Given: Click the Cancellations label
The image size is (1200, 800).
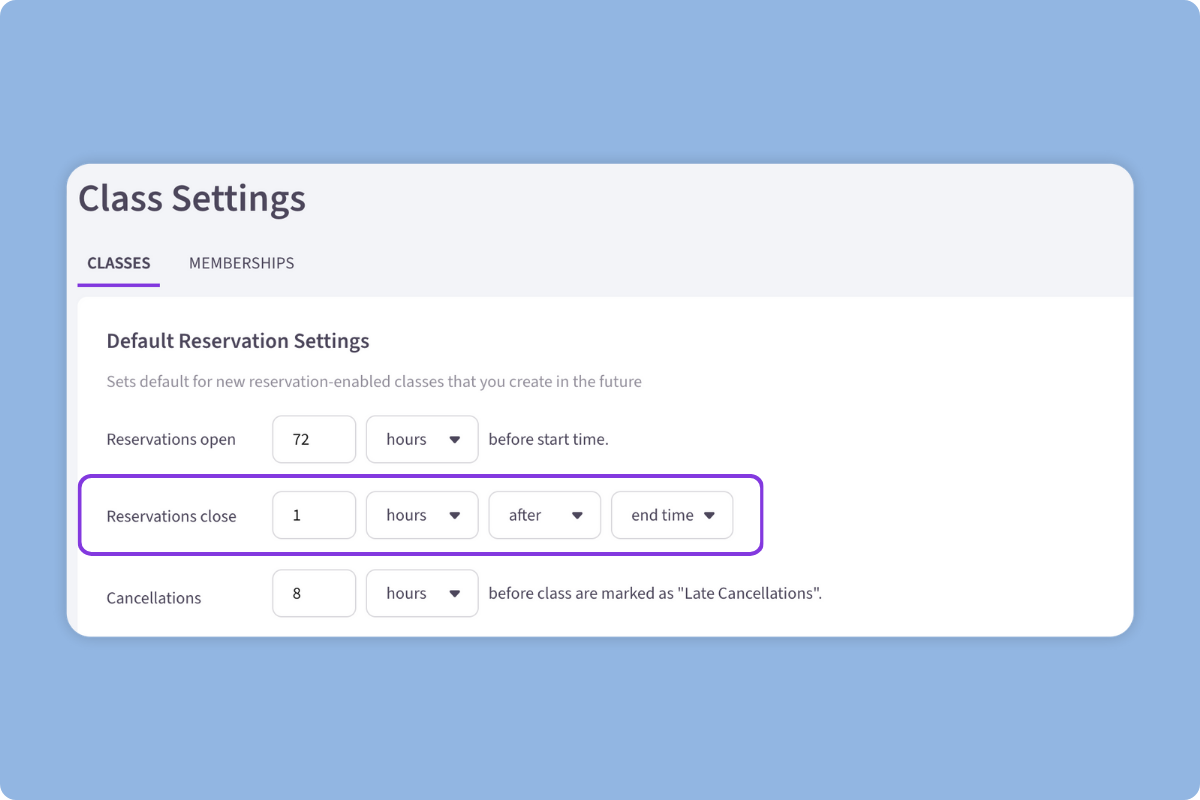Looking at the screenshot, I should [x=154, y=597].
